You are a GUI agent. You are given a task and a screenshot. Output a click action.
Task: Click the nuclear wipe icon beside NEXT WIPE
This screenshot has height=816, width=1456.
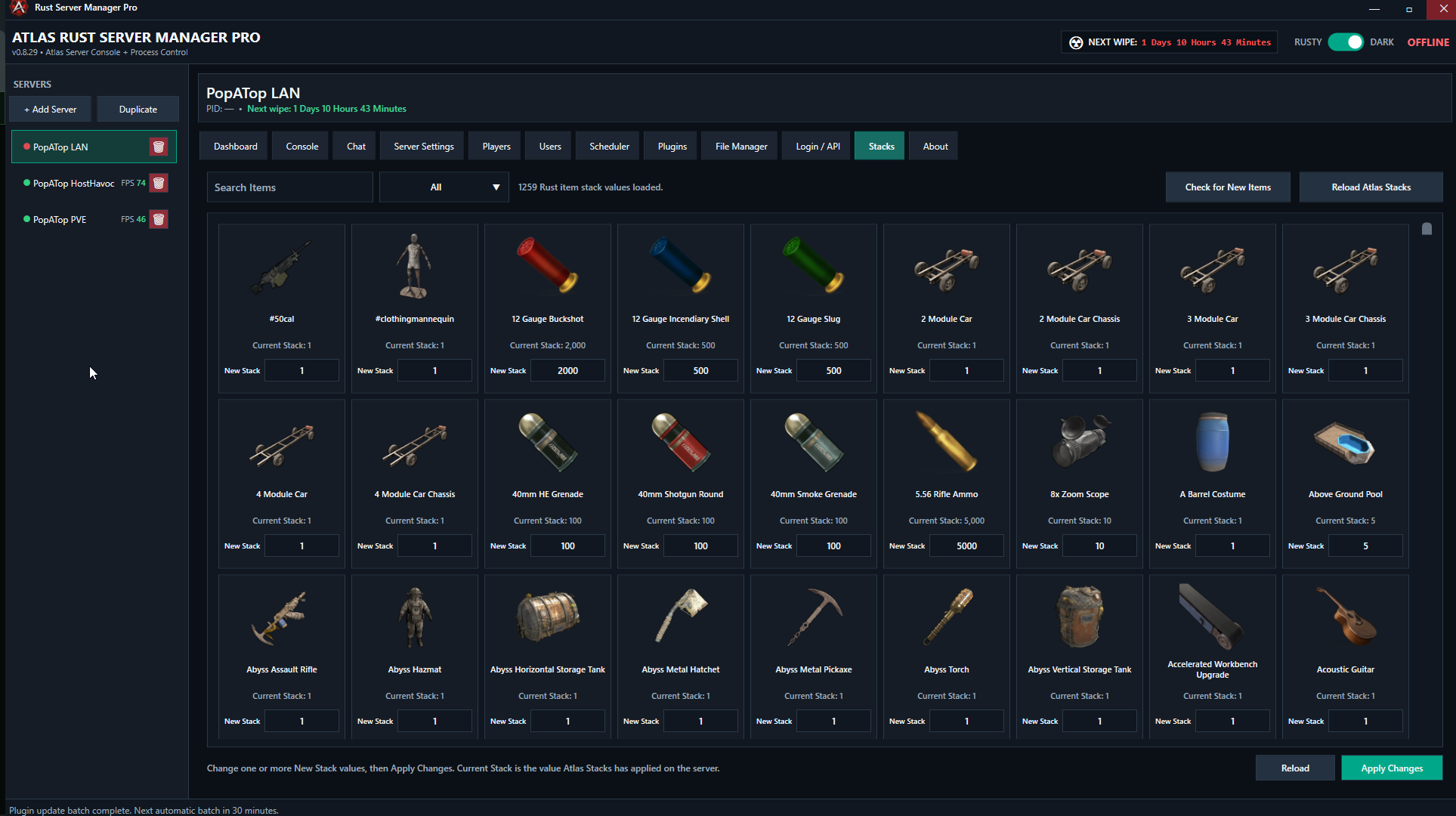1076,42
